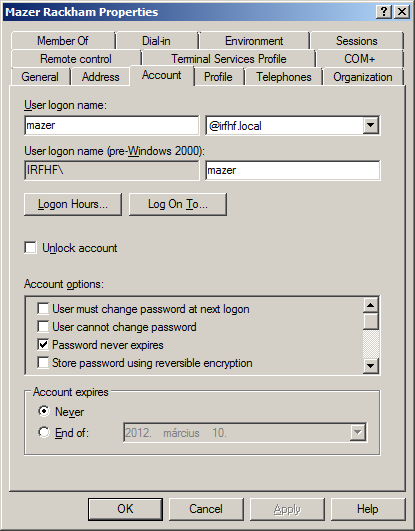The image size is (415, 531).
Task: Open the Terminal Services Profile tab
Action: tap(229, 59)
